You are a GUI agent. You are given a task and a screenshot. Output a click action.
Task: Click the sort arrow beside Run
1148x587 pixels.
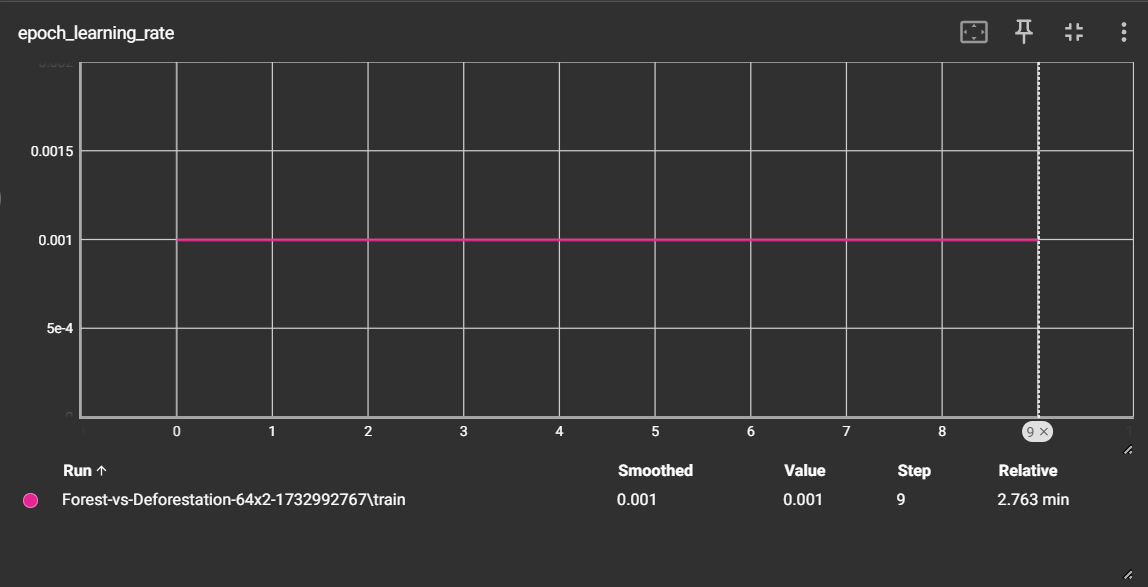[101, 471]
